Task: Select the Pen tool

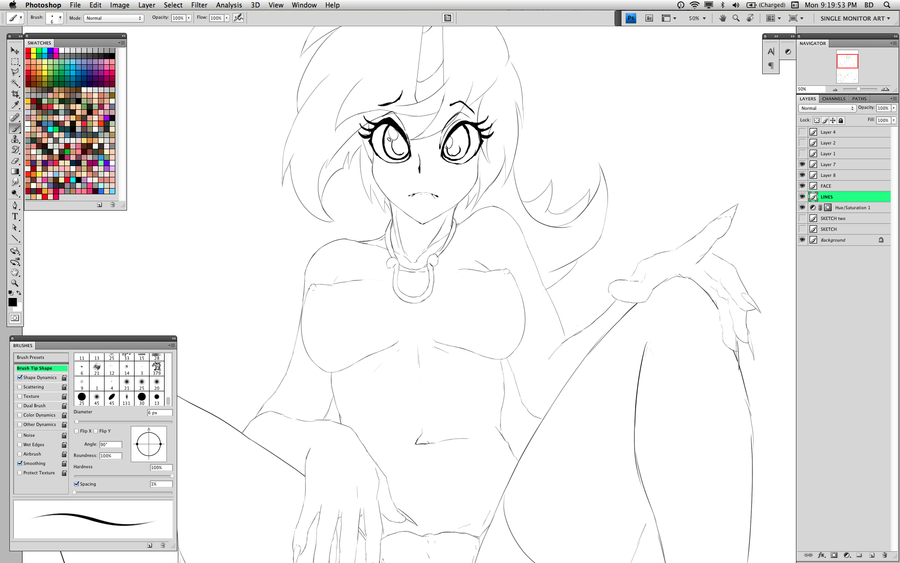Action: [15, 206]
